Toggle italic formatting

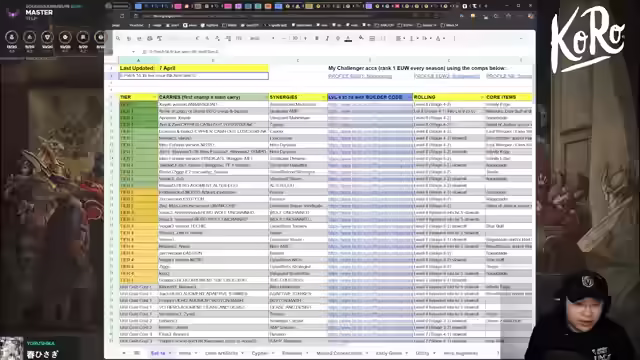(x=327, y=38)
